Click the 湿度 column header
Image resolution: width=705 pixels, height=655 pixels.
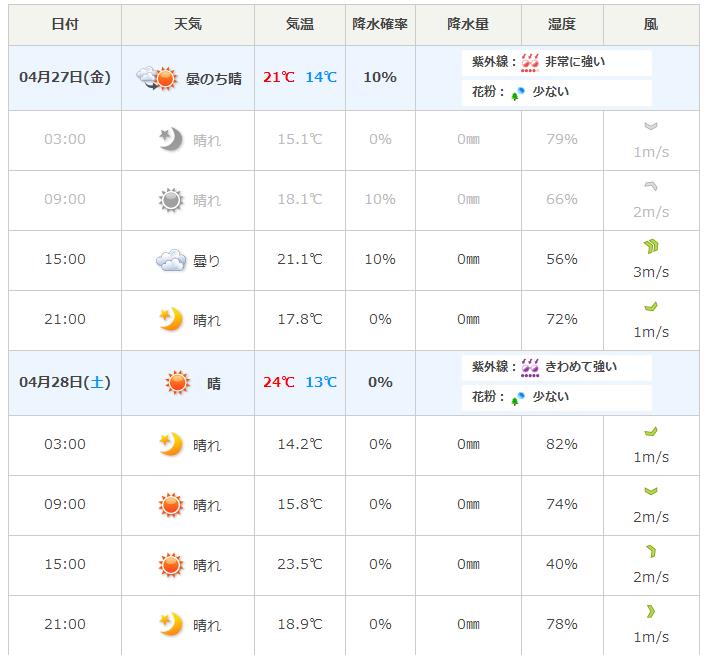click(562, 23)
